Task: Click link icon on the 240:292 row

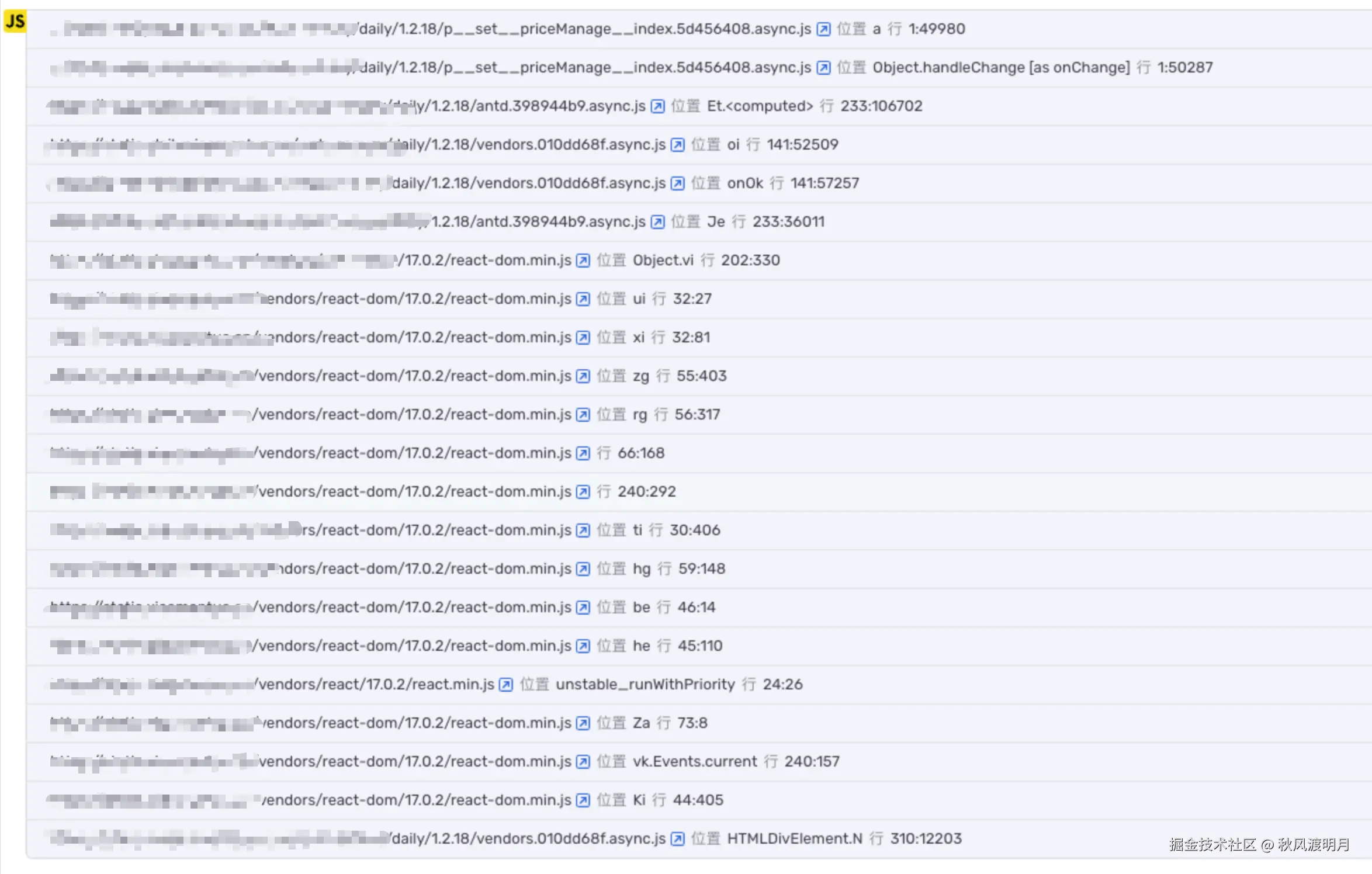Action: click(x=583, y=492)
